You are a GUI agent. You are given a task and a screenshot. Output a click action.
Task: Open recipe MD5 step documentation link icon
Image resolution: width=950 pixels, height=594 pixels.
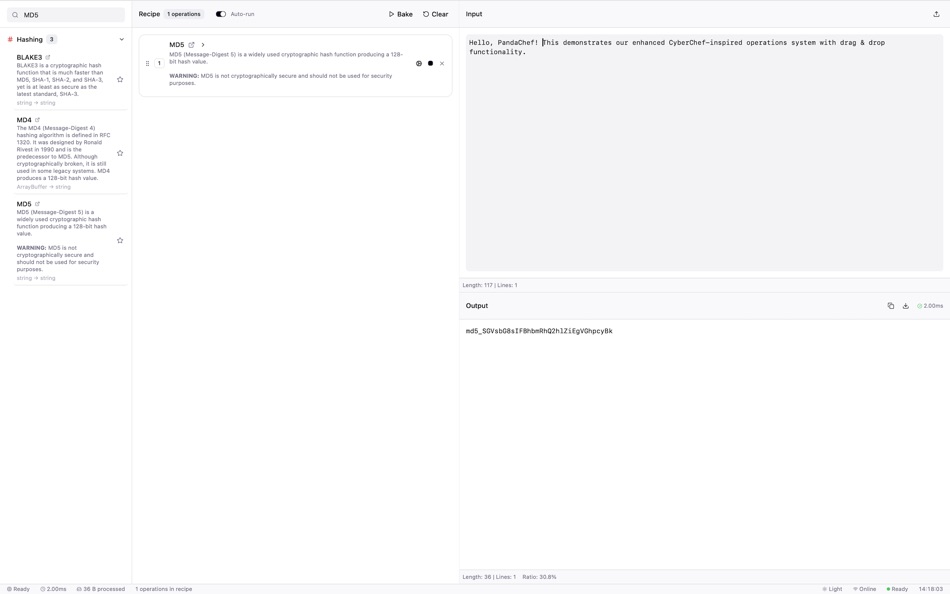[191, 45]
